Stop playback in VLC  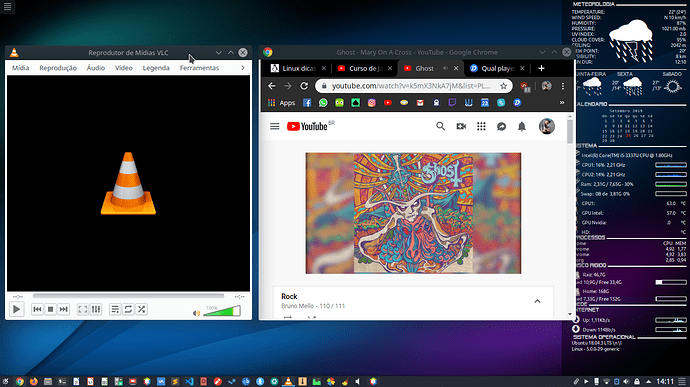pyautogui.click(x=51, y=310)
